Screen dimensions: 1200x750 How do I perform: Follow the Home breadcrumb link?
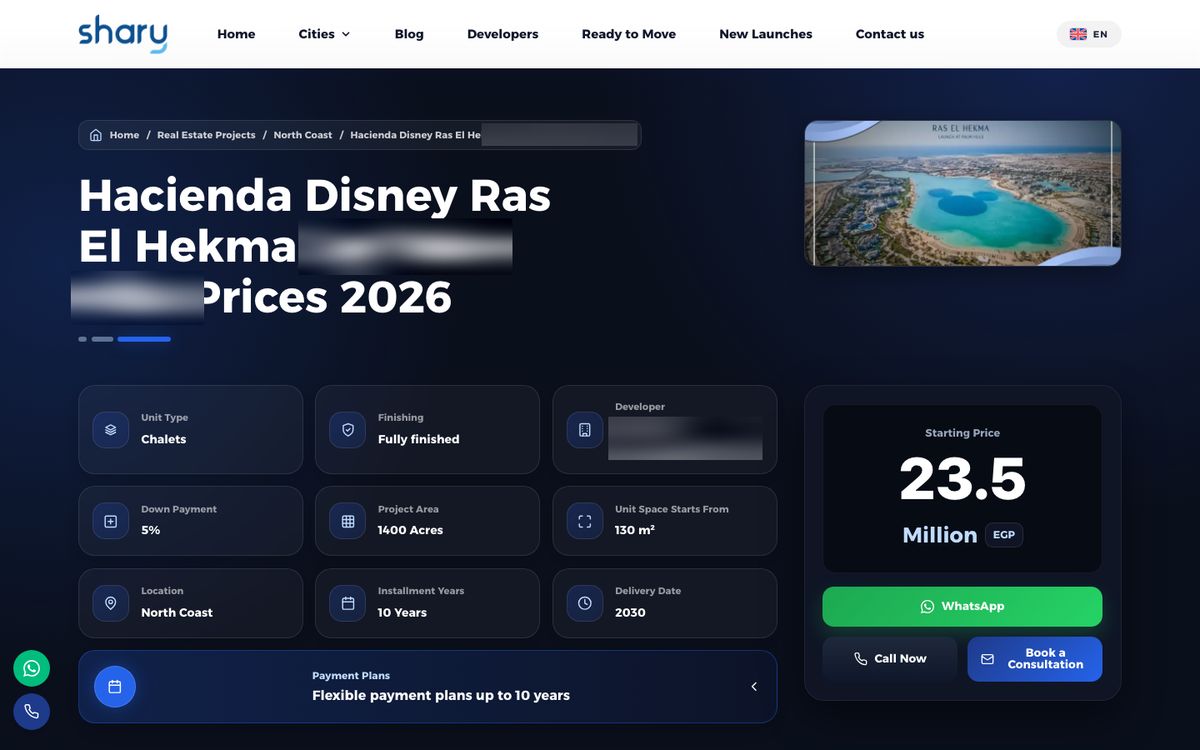coord(124,135)
